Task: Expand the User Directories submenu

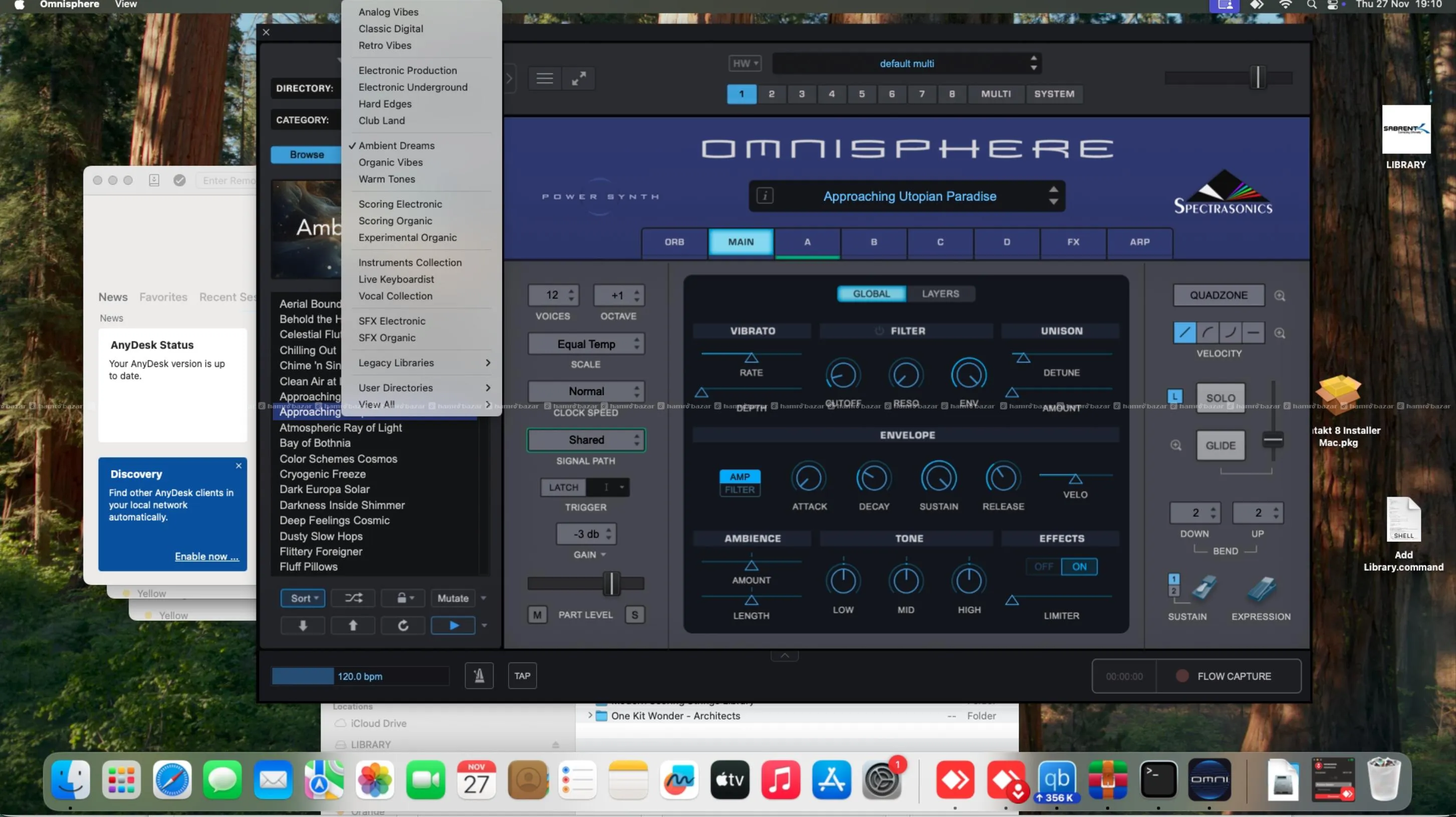Action: 423,388
